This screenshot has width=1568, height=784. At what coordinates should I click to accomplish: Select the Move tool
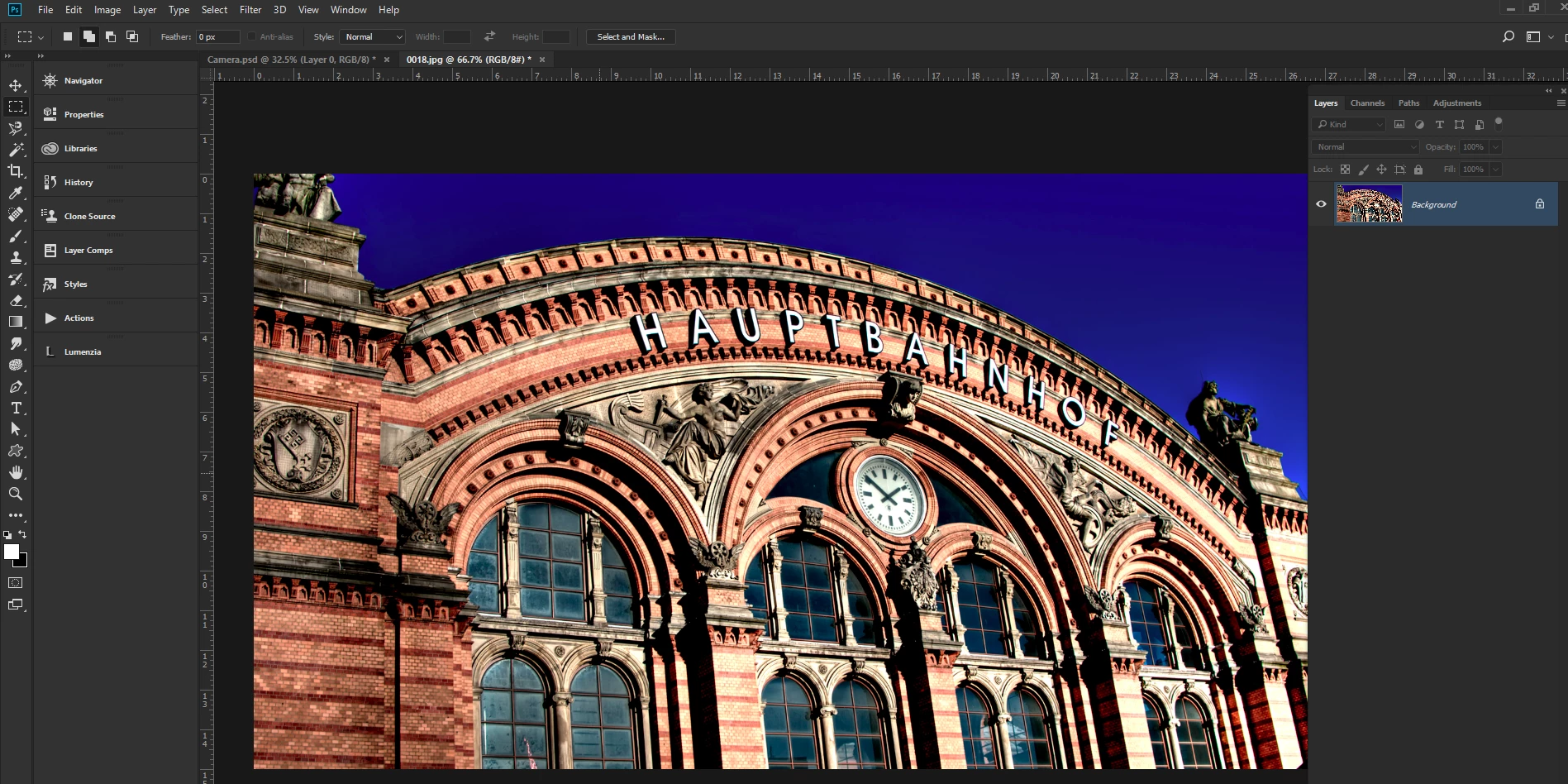point(16,85)
